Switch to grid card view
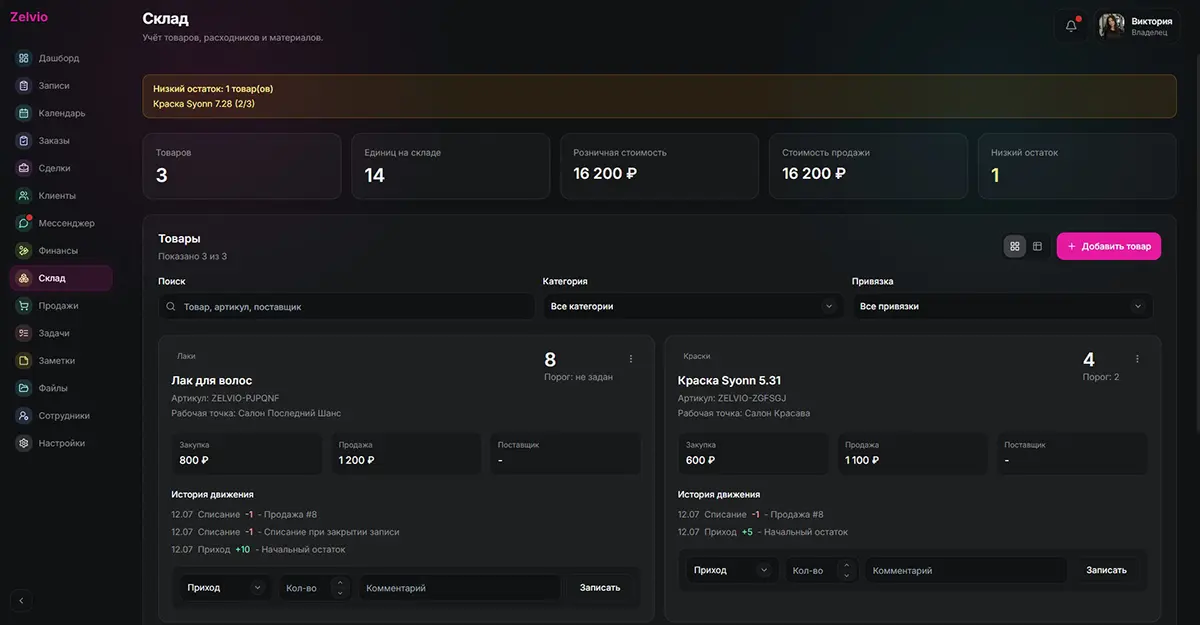 [x=1015, y=246]
